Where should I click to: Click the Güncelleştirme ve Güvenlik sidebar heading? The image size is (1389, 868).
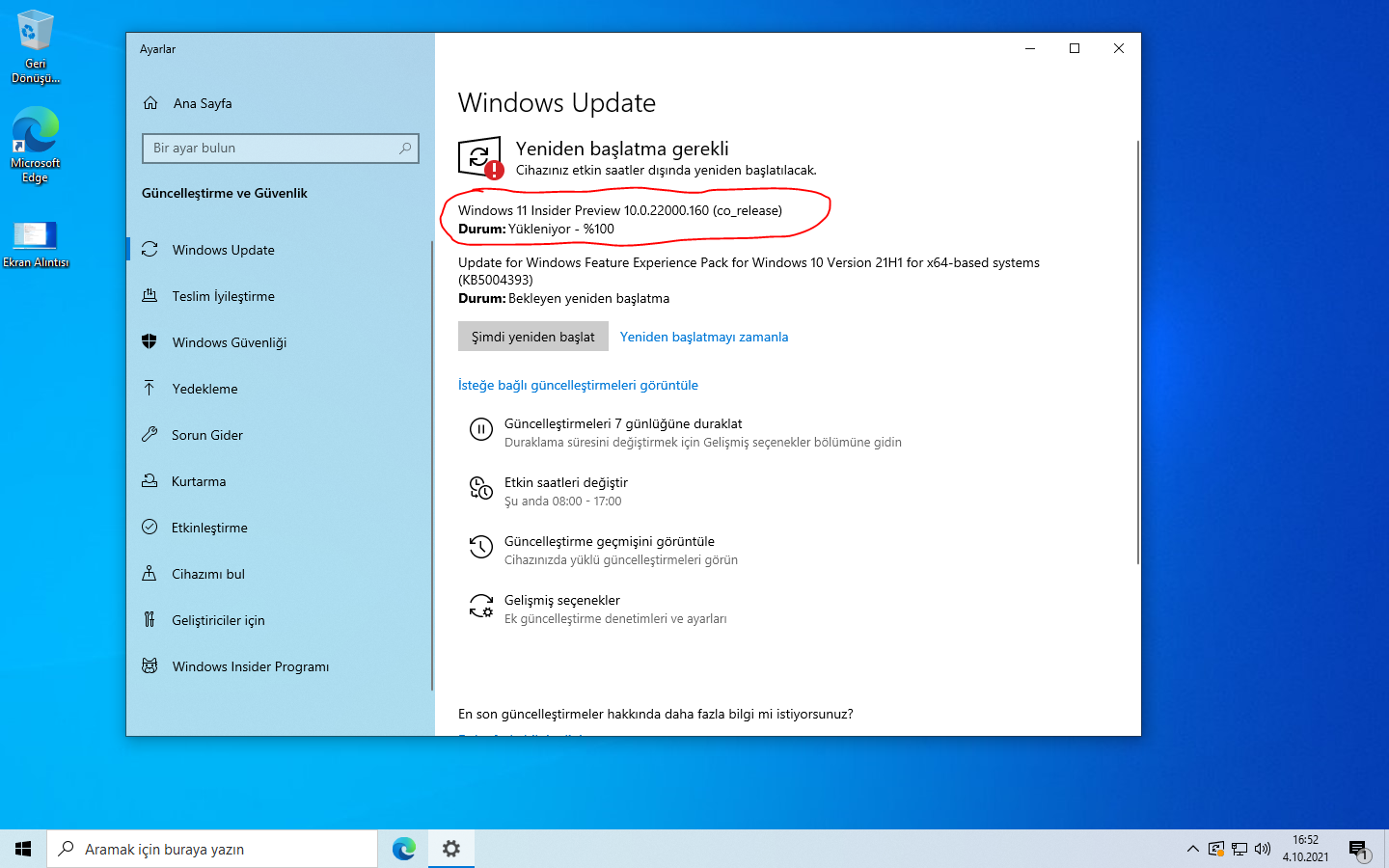225,193
